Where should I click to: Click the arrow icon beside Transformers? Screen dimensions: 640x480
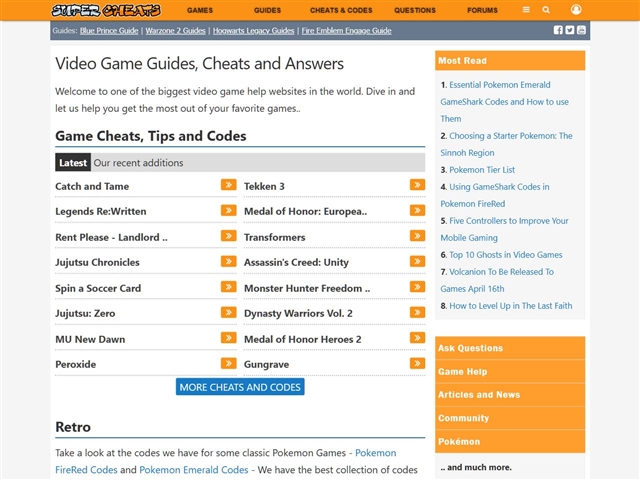click(x=417, y=236)
